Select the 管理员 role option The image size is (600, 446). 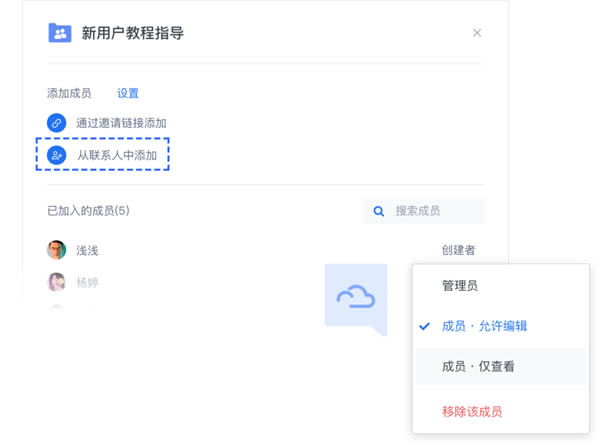click(x=460, y=285)
